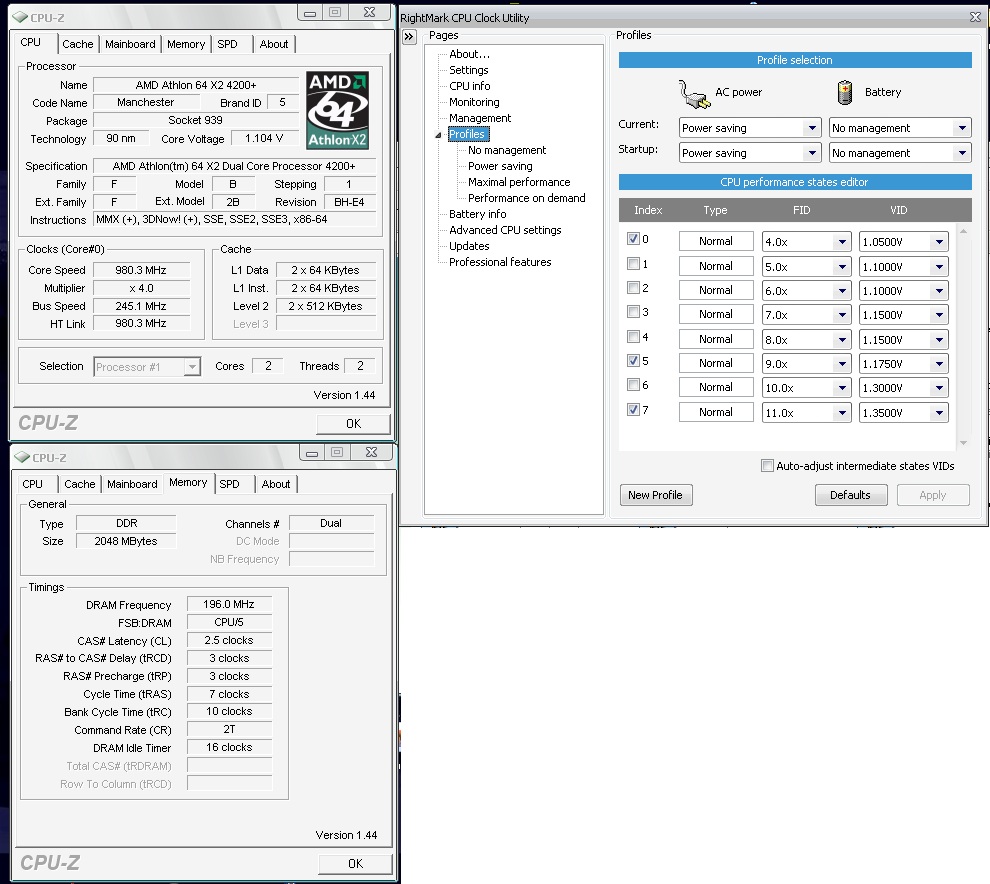
Task: Click the Battery icon in Profile selection
Action: click(x=845, y=92)
